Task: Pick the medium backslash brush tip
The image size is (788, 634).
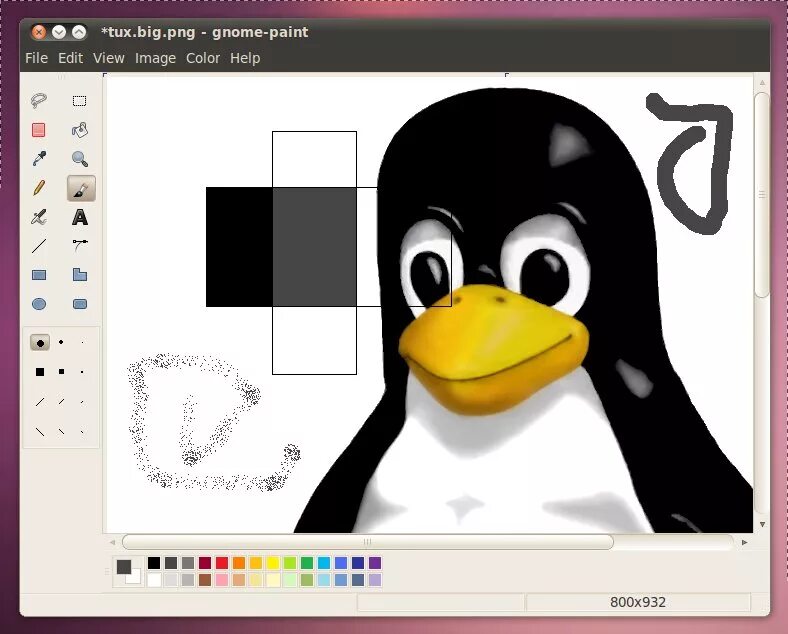Action: click(61, 432)
